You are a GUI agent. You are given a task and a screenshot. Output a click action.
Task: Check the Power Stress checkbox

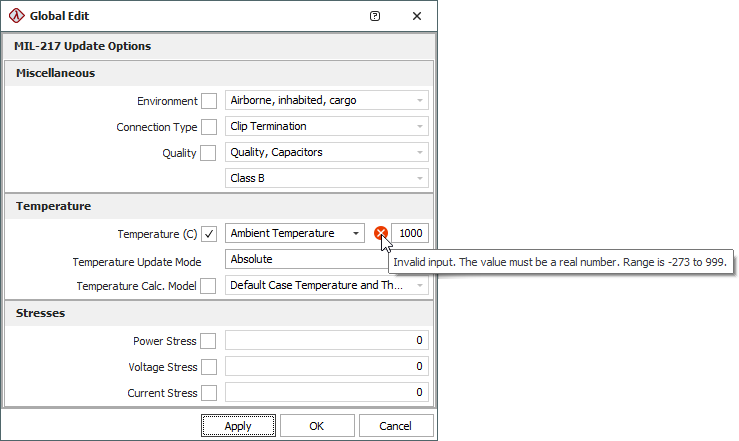point(208,341)
